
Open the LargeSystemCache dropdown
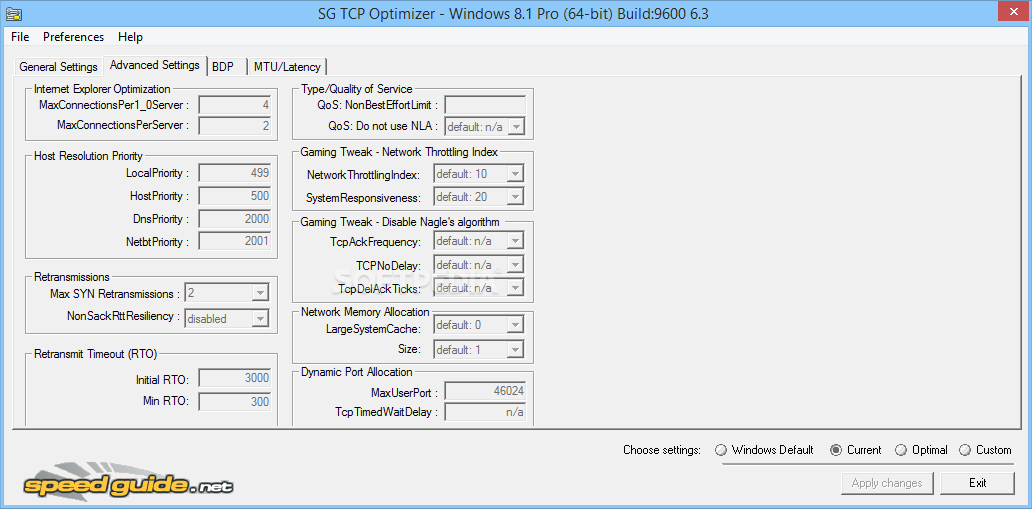point(478,325)
